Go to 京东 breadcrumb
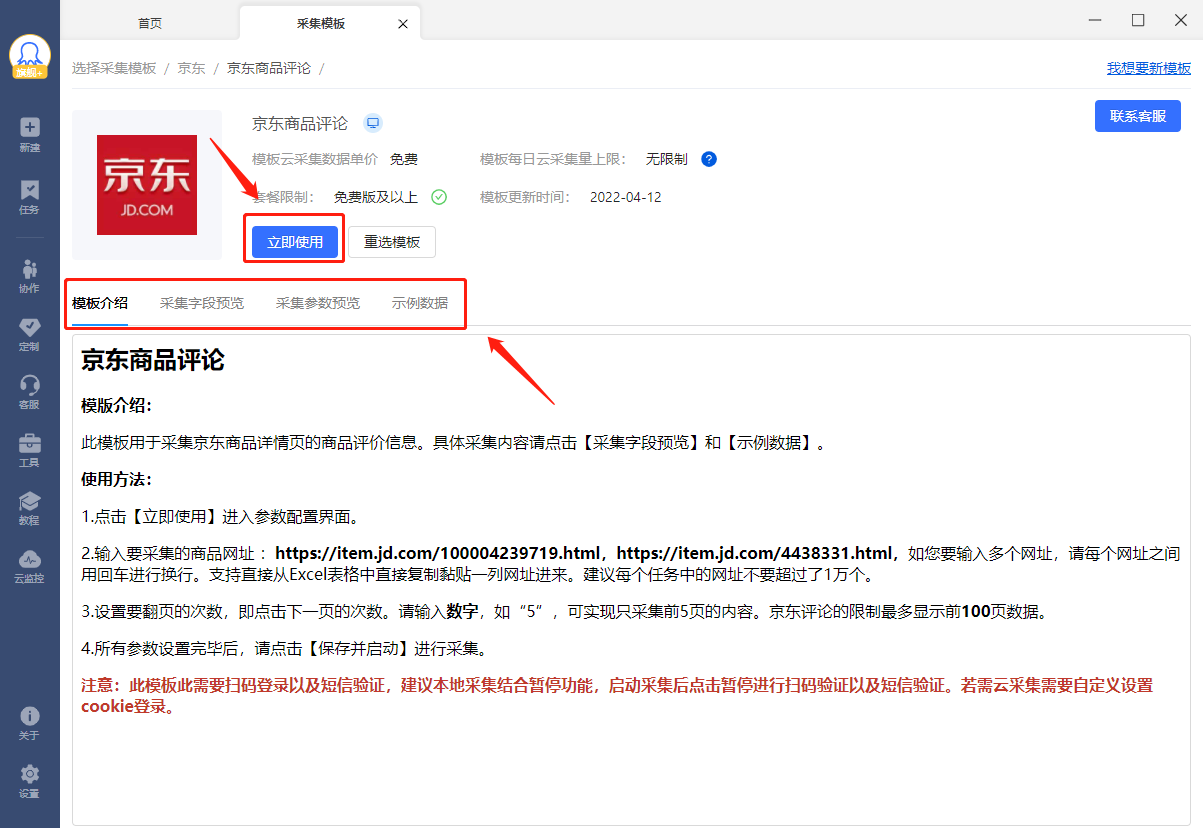 click(191, 68)
